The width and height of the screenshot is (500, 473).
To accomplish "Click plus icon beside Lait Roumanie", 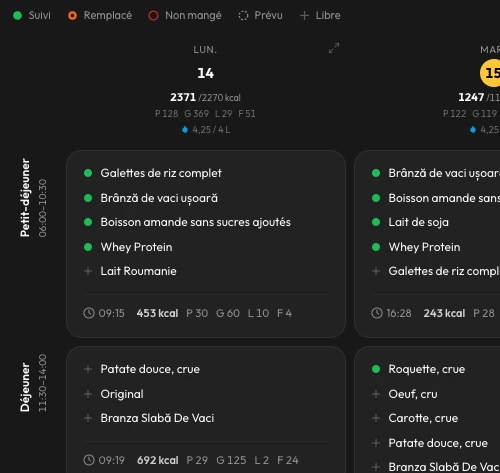I will point(88,271).
